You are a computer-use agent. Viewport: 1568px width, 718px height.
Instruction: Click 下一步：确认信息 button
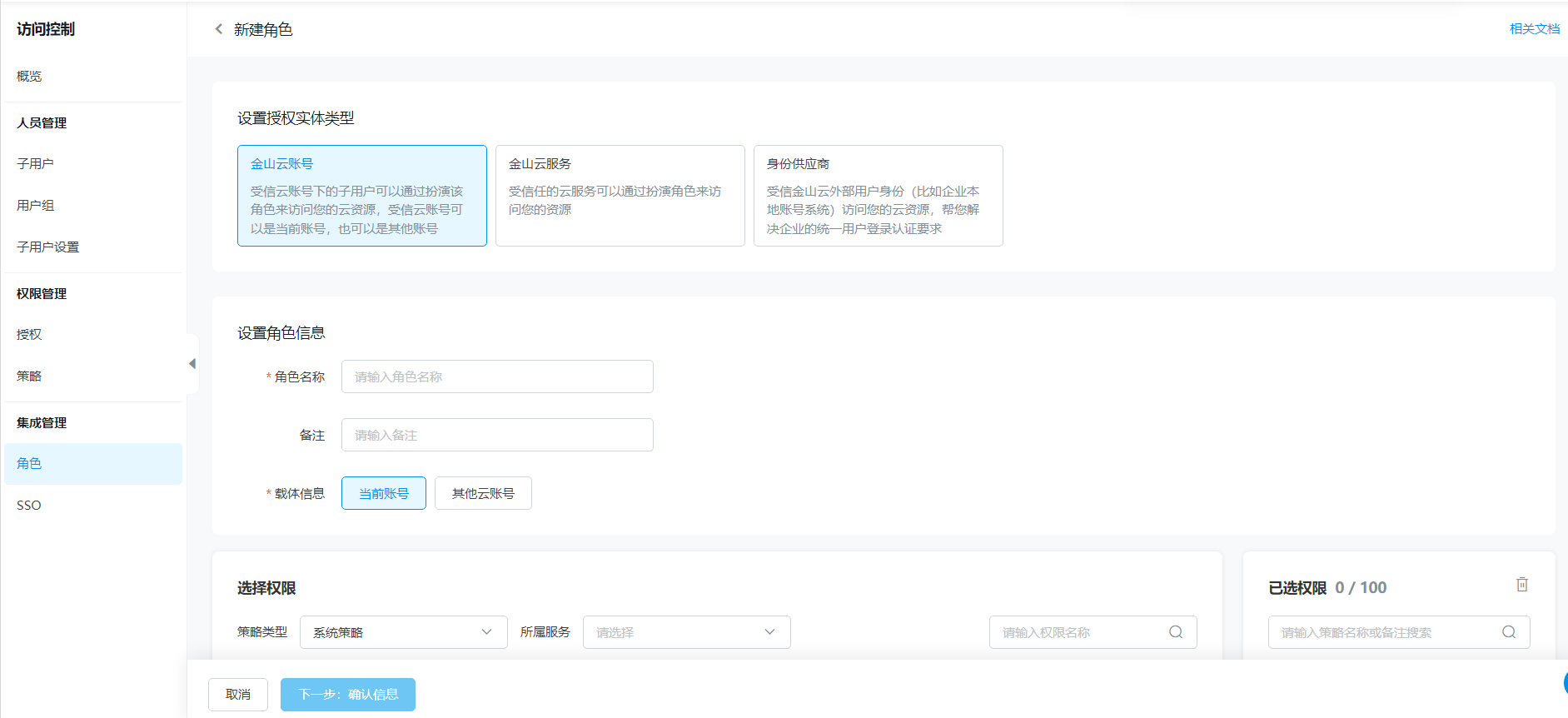tap(348, 695)
